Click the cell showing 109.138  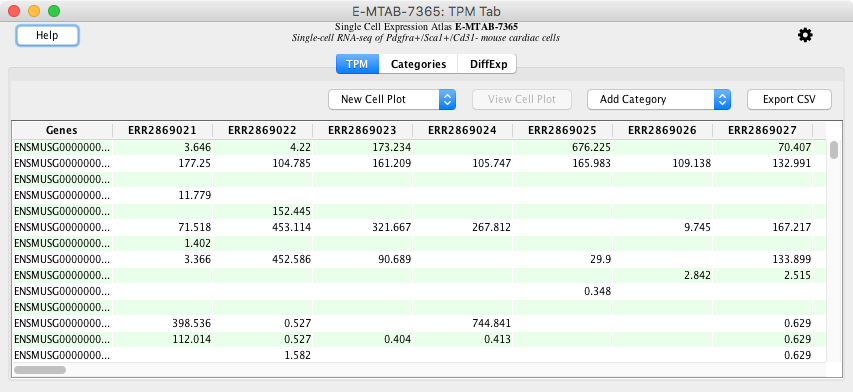[x=663, y=163]
